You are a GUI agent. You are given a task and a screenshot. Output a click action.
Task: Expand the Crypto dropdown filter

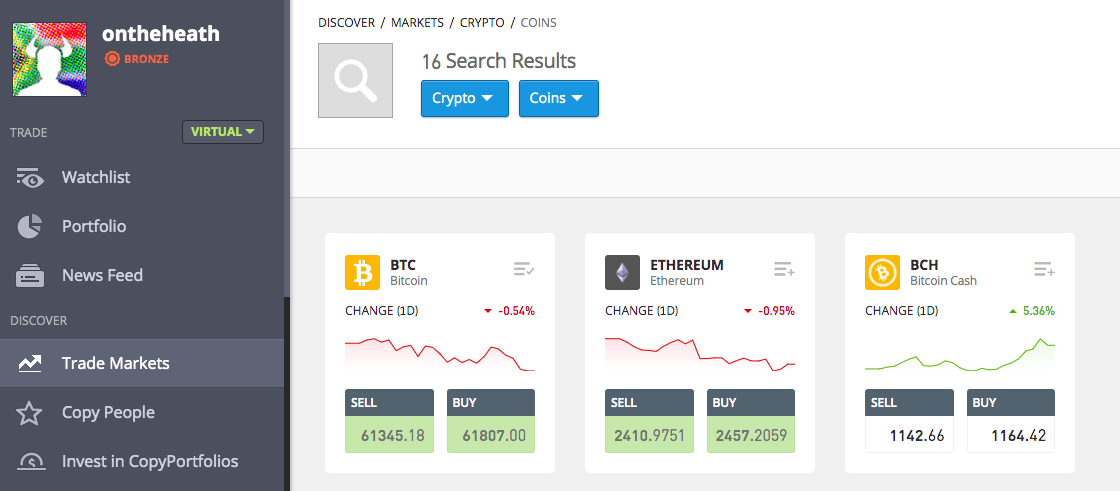pos(464,99)
